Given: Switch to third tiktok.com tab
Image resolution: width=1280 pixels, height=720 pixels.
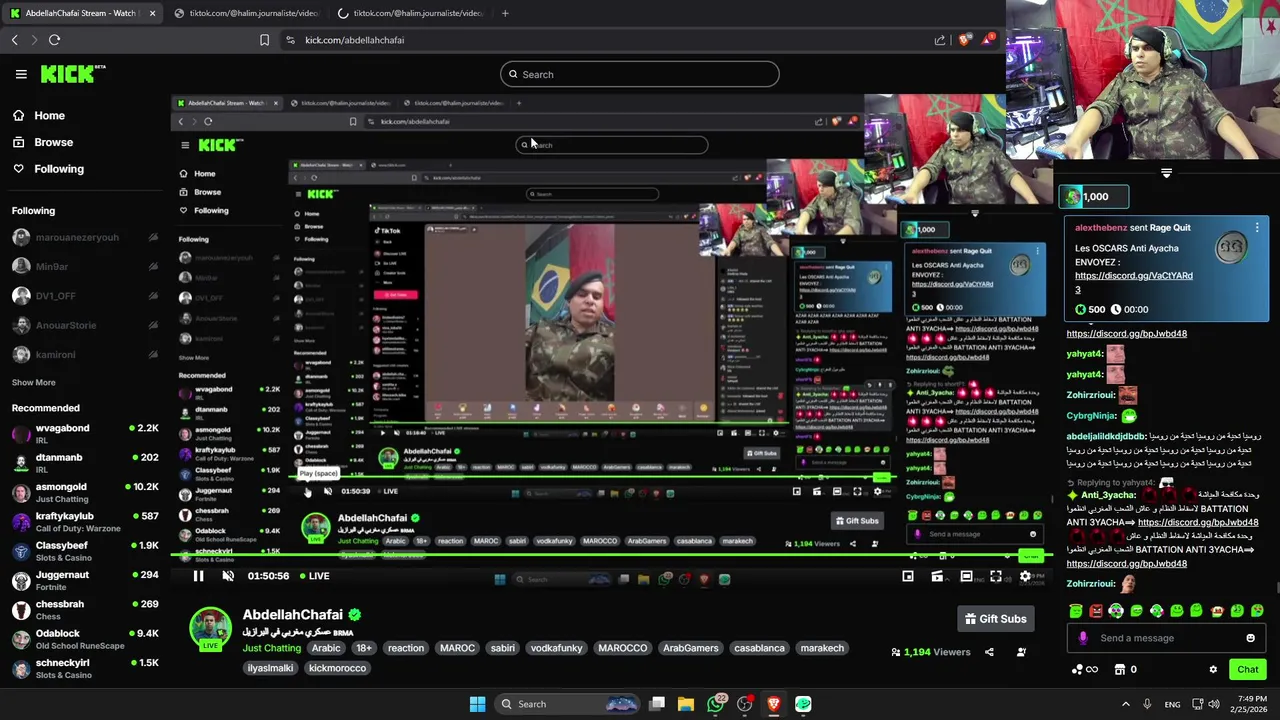Looking at the screenshot, I should 410,13.
